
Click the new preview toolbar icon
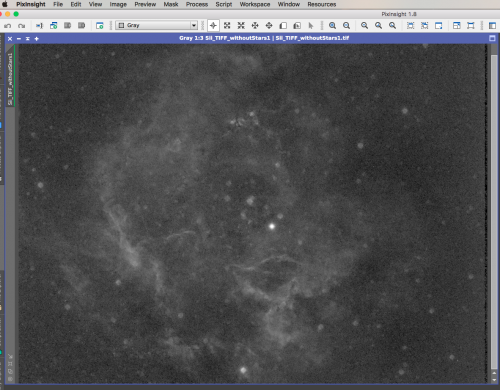[99, 26]
